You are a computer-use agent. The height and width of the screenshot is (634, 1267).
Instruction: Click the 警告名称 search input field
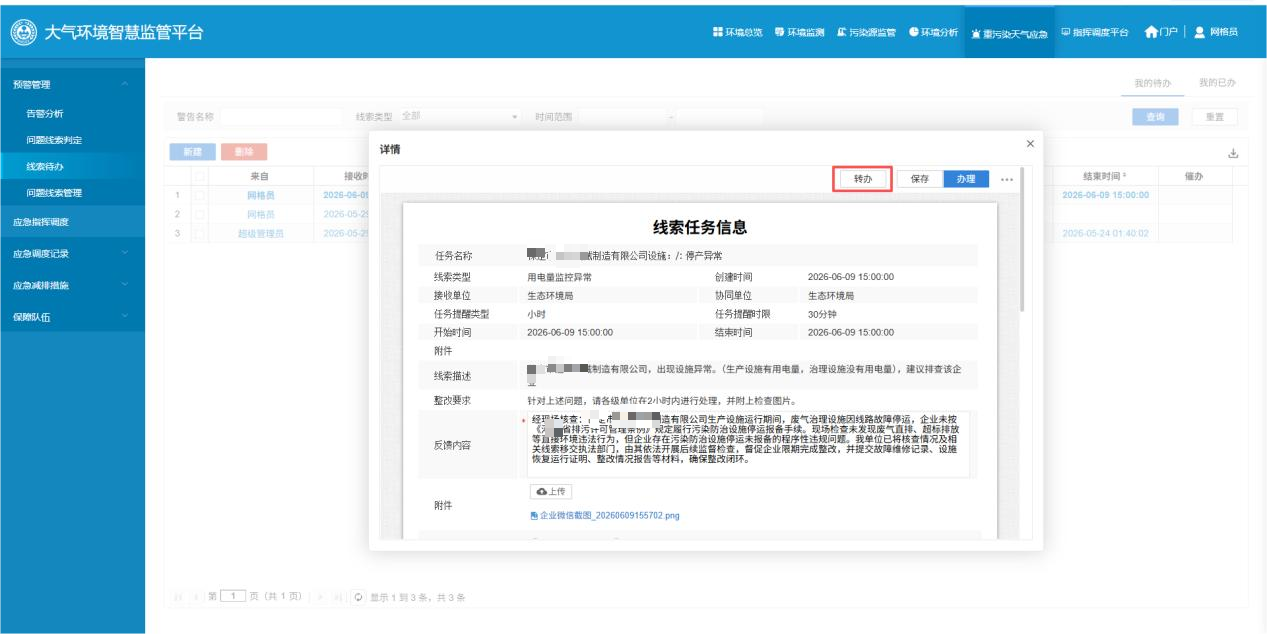tap(282, 117)
